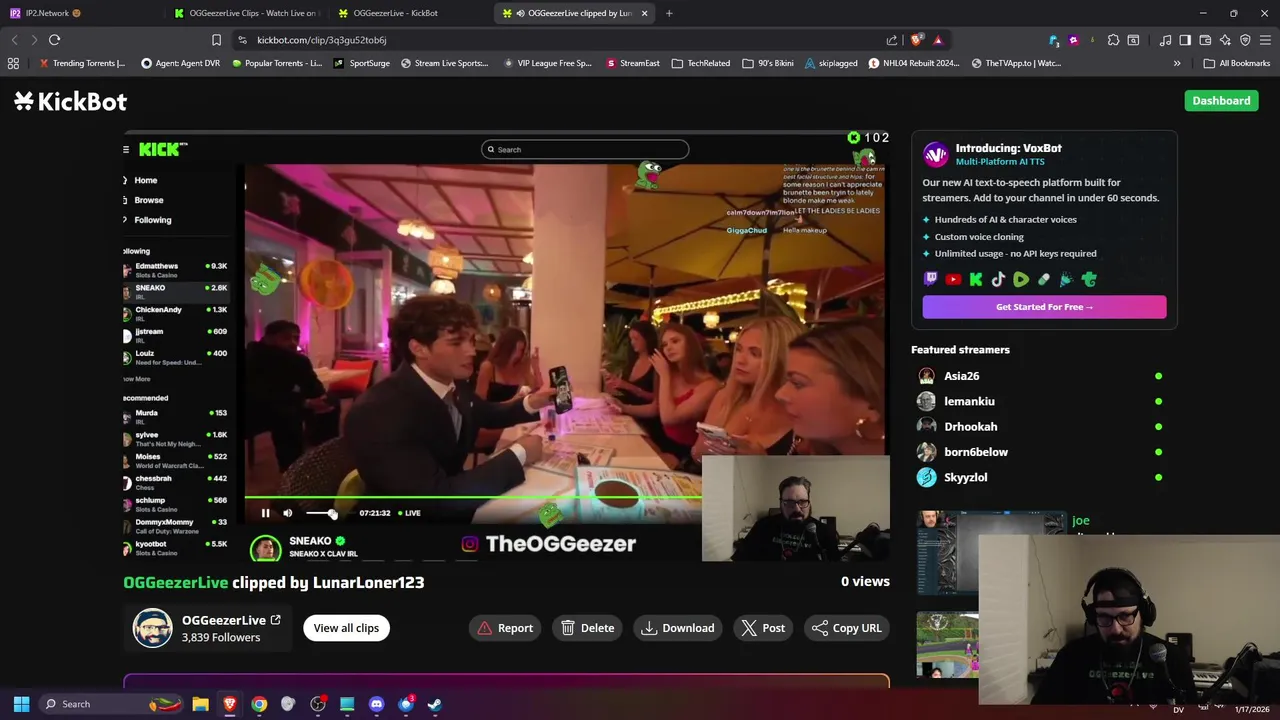Switch to OGGeezerLive Clips - Watch Live tab

245,13
